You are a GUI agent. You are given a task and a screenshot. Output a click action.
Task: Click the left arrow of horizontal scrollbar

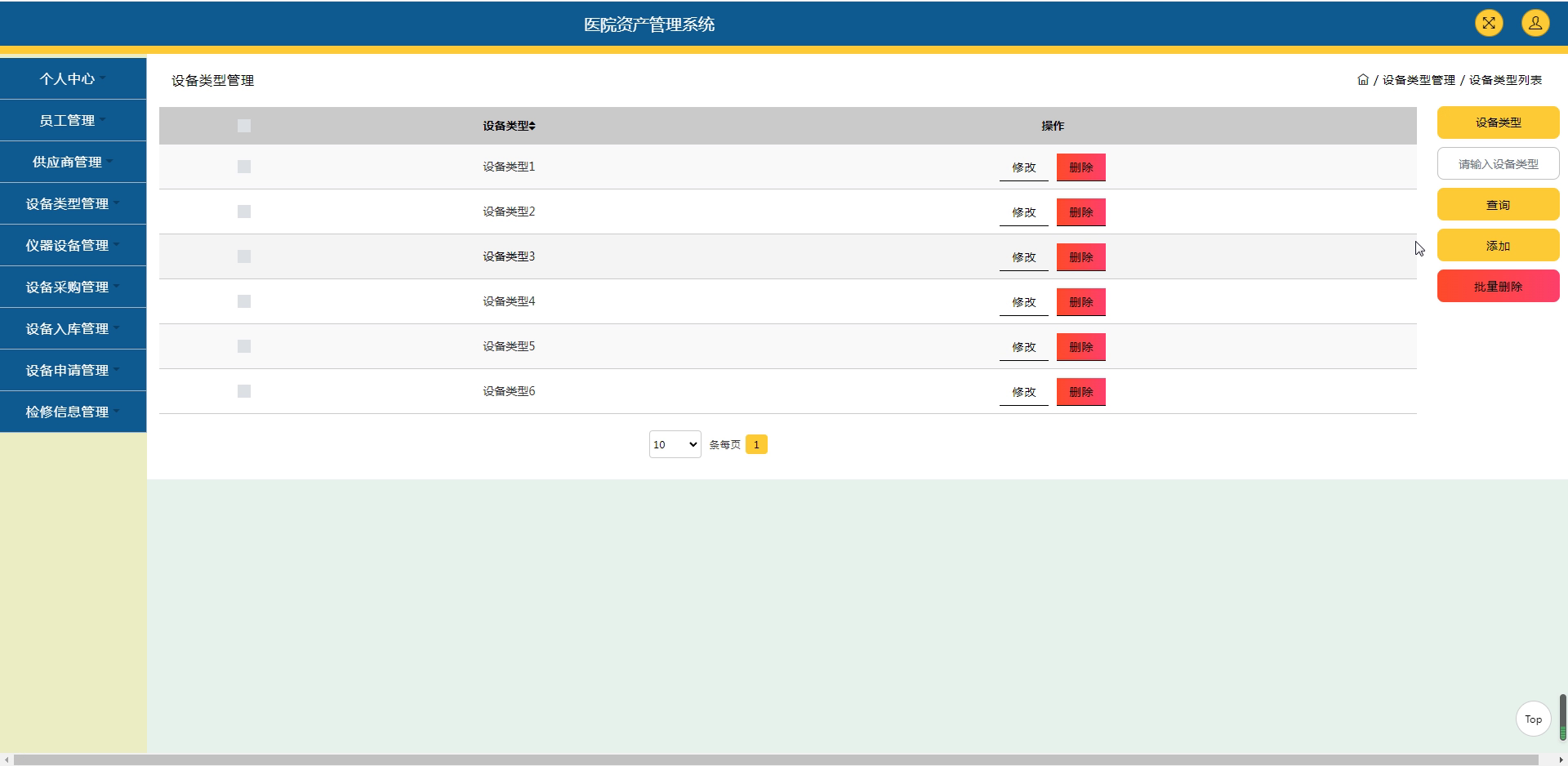pos(7,759)
